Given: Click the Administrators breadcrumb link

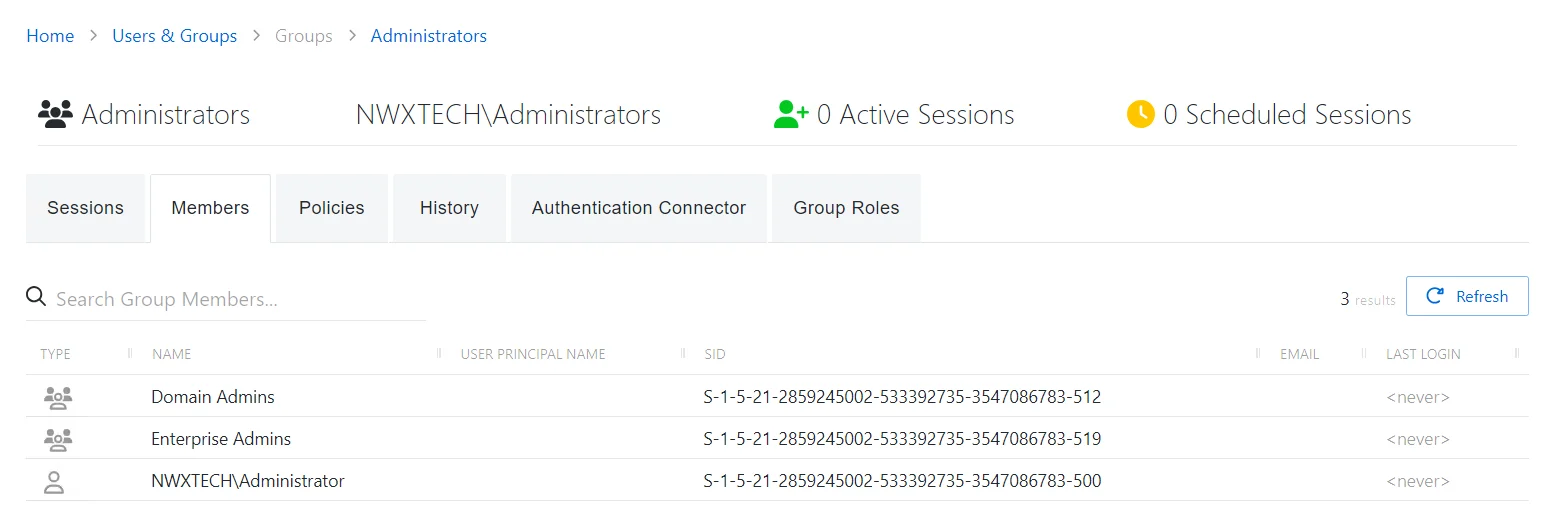Looking at the screenshot, I should (x=429, y=36).
